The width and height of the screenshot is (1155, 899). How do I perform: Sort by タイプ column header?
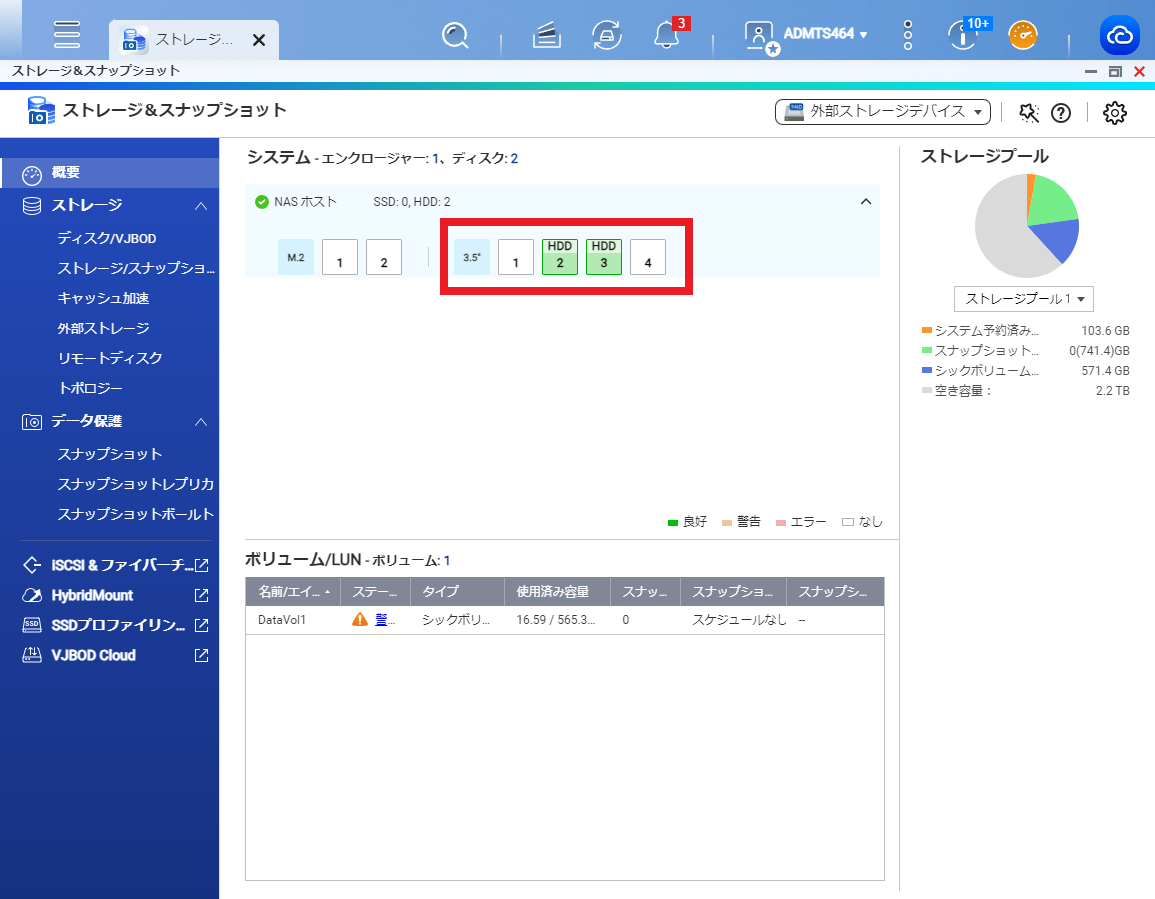pos(457,592)
